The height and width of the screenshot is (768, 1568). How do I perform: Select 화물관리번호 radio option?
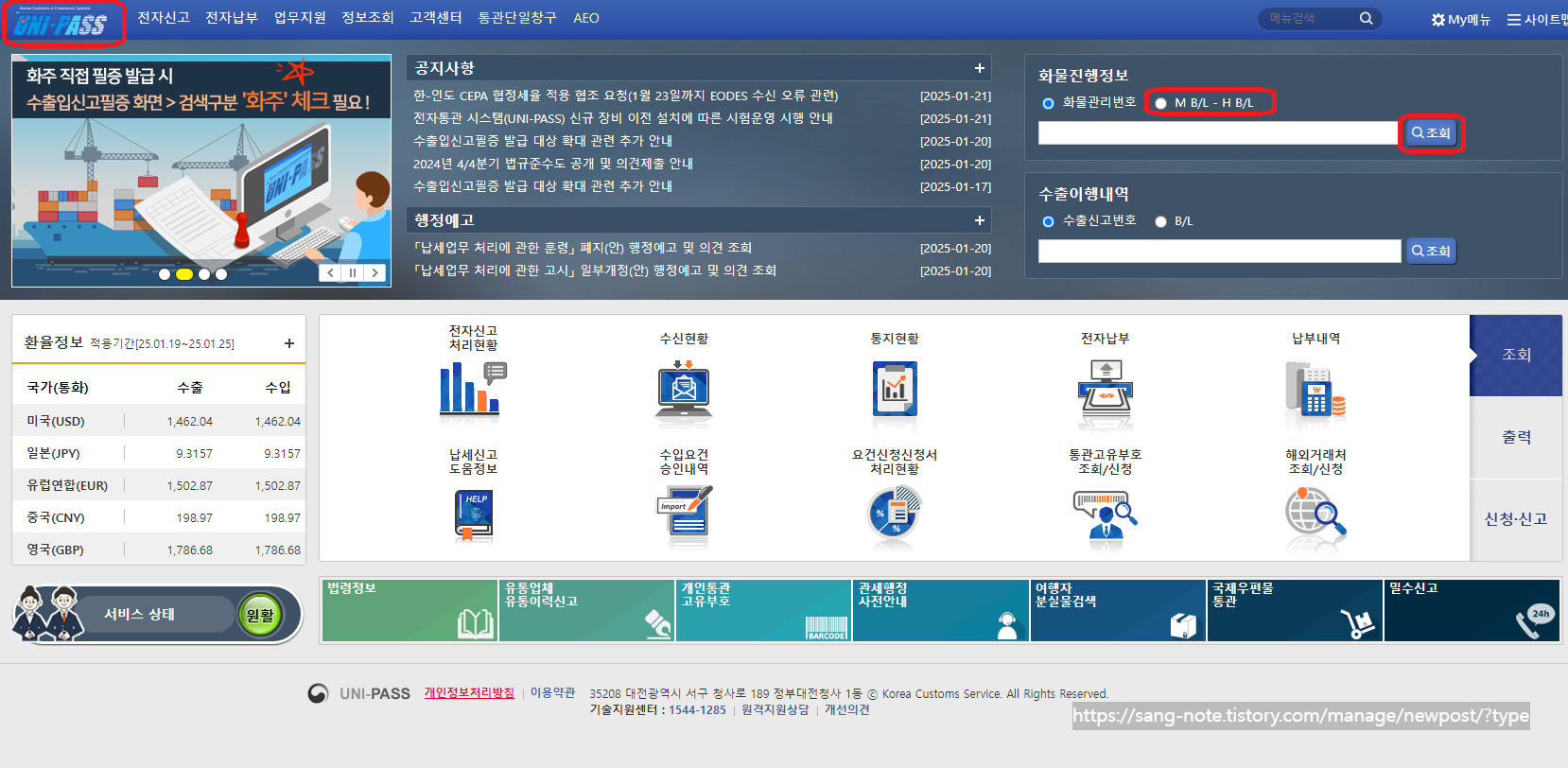(1048, 103)
